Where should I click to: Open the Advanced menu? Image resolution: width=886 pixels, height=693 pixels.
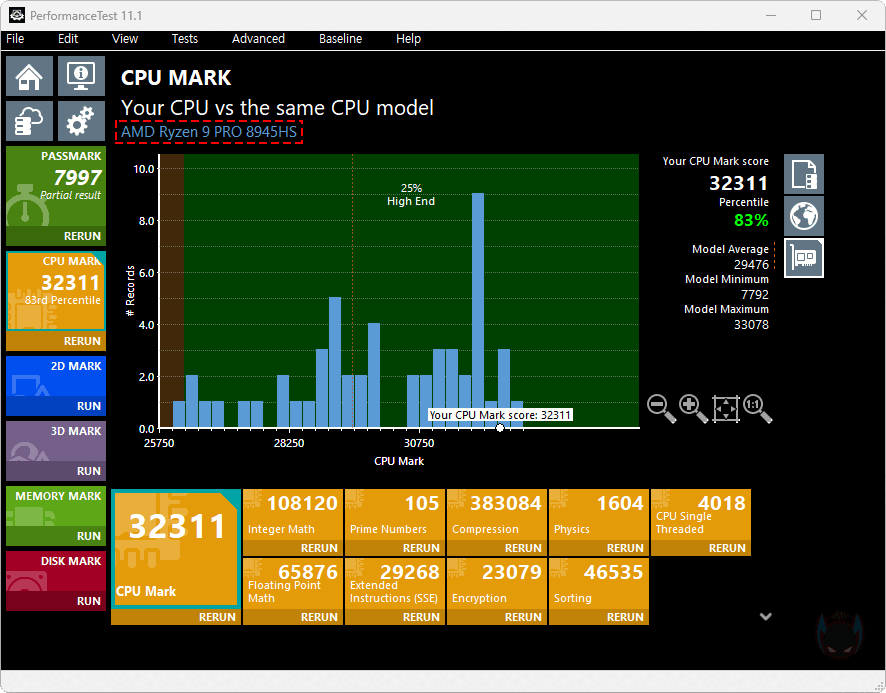pos(258,38)
